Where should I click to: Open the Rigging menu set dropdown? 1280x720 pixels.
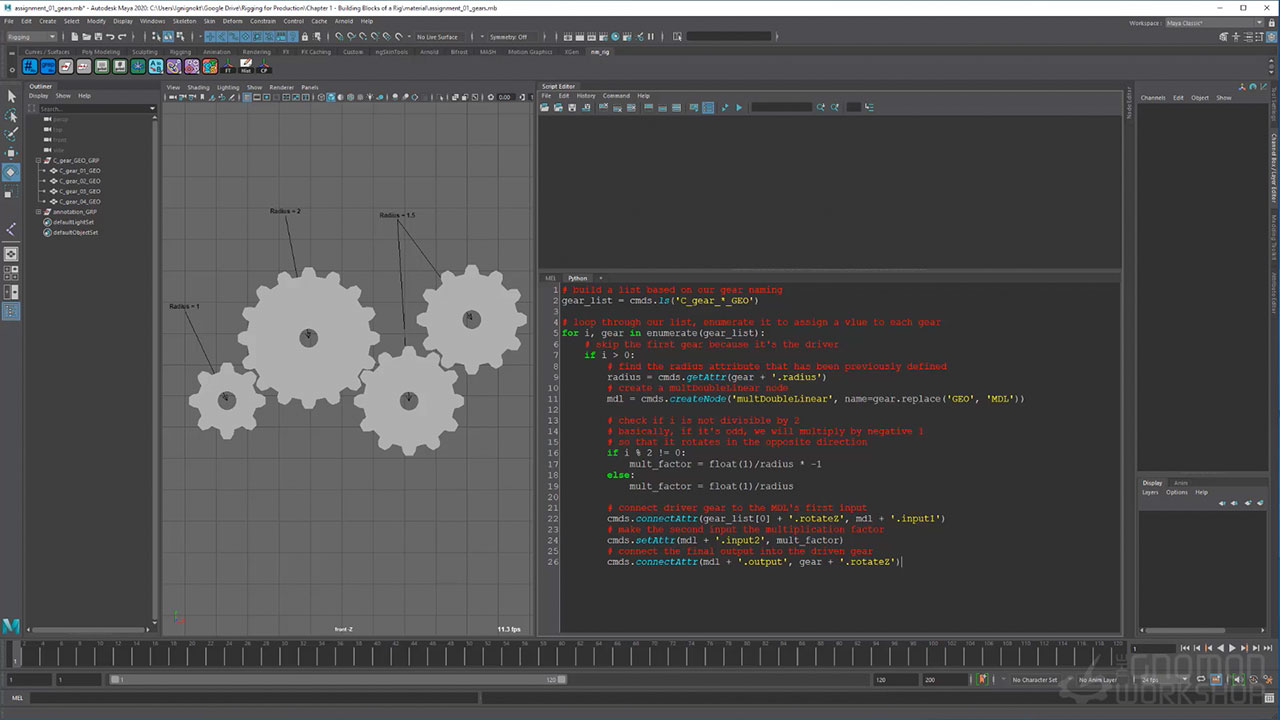click(32, 37)
